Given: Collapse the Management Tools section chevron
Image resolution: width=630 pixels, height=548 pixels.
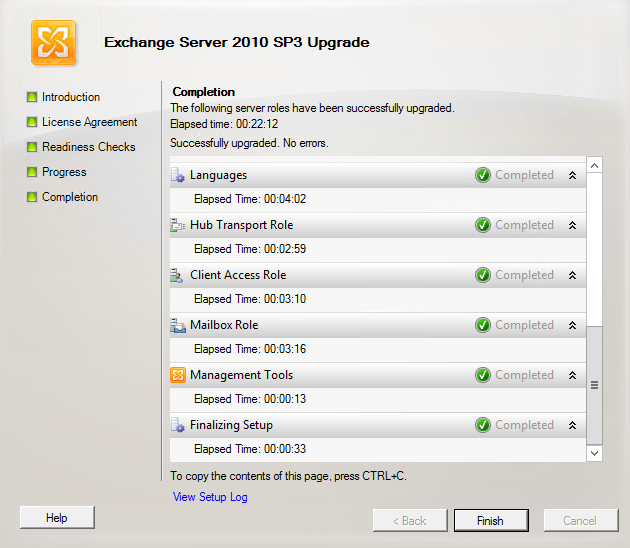Looking at the screenshot, I should pyautogui.click(x=573, y=375).
